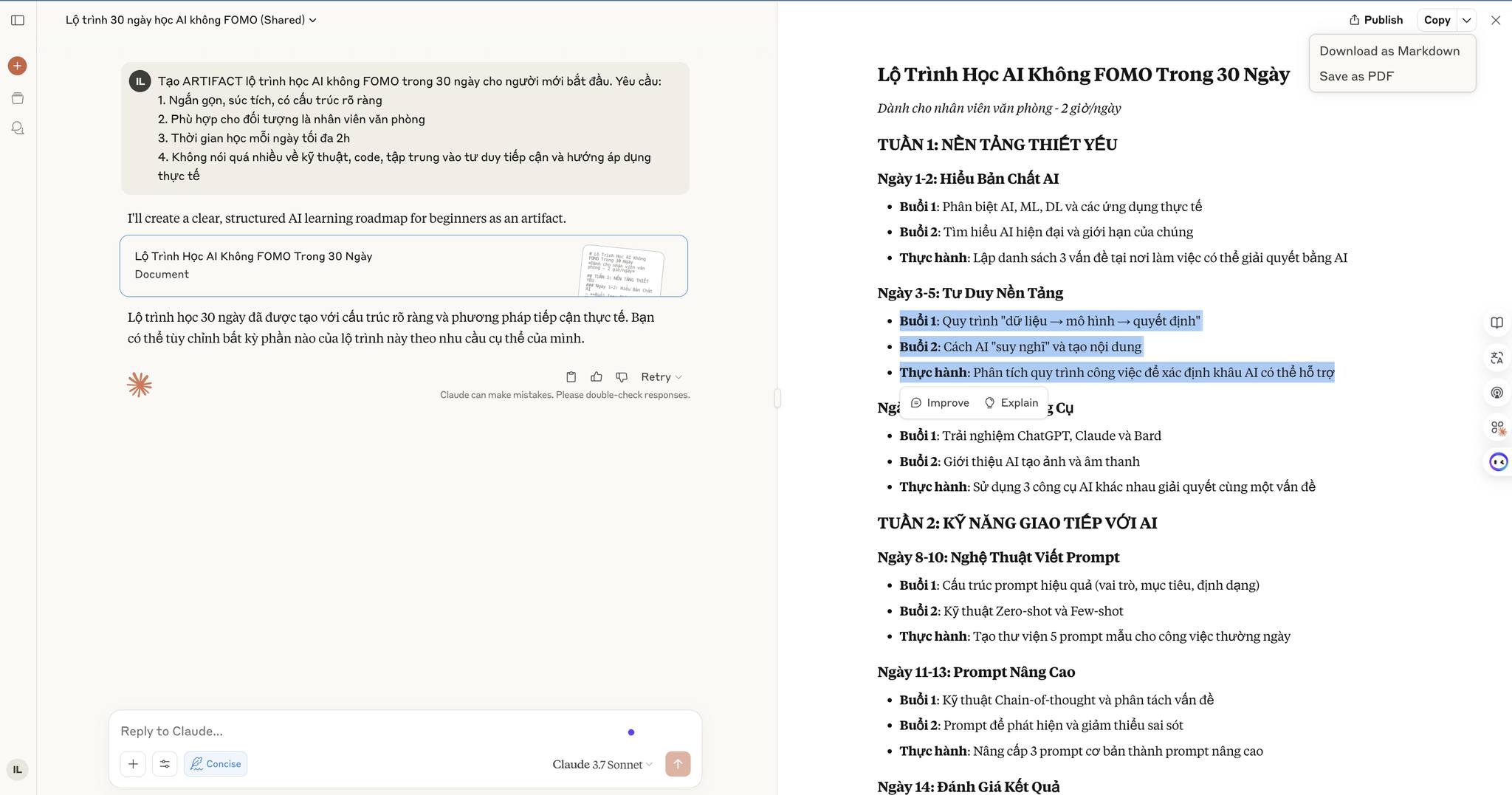Click Improve on the selected text

pos(940,403)
